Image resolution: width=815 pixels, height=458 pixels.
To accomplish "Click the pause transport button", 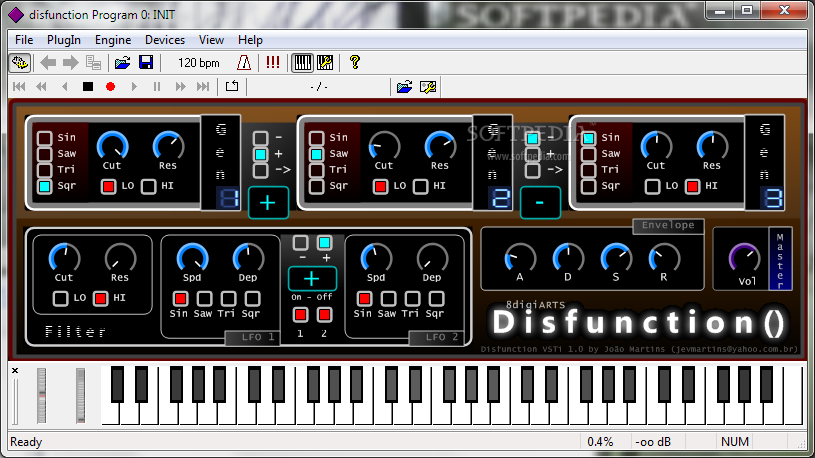I will [x=157, y=87].
